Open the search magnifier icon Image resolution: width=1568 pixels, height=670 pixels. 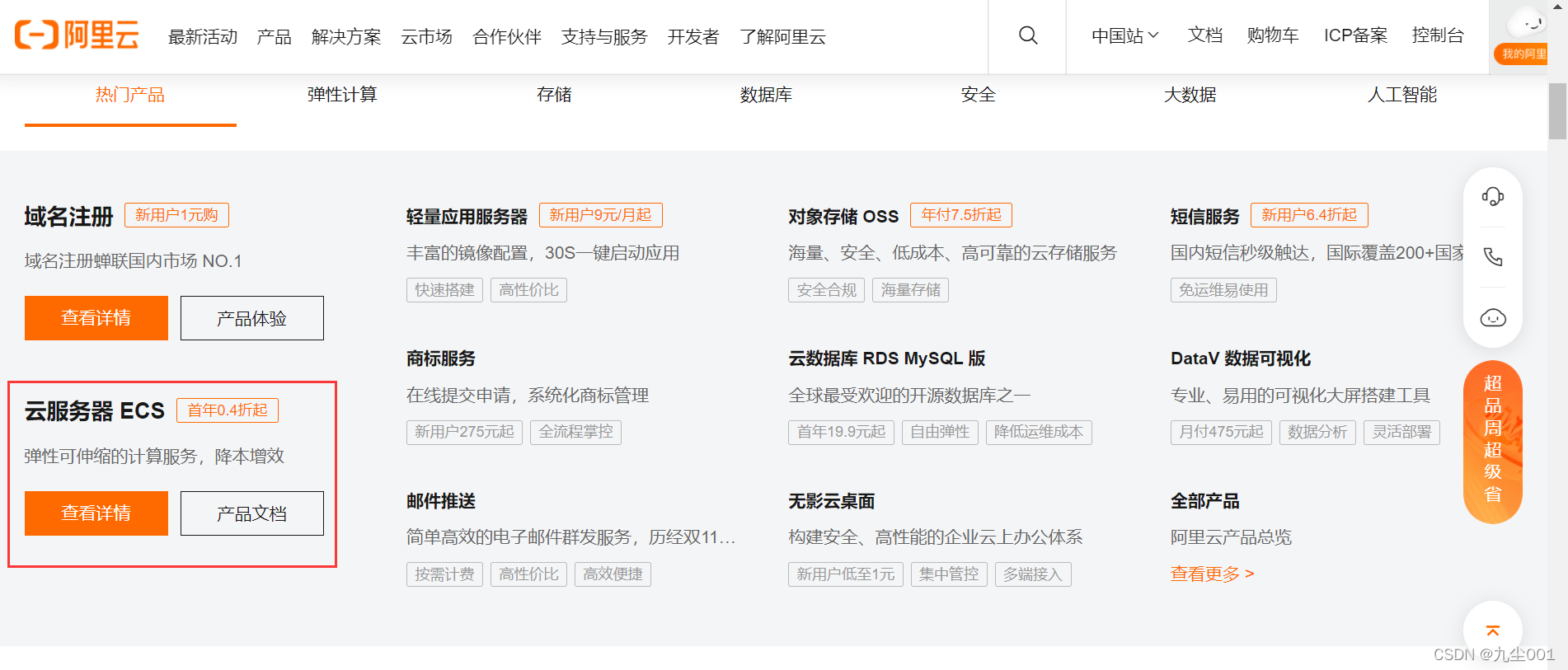(x=1028, y=35)
